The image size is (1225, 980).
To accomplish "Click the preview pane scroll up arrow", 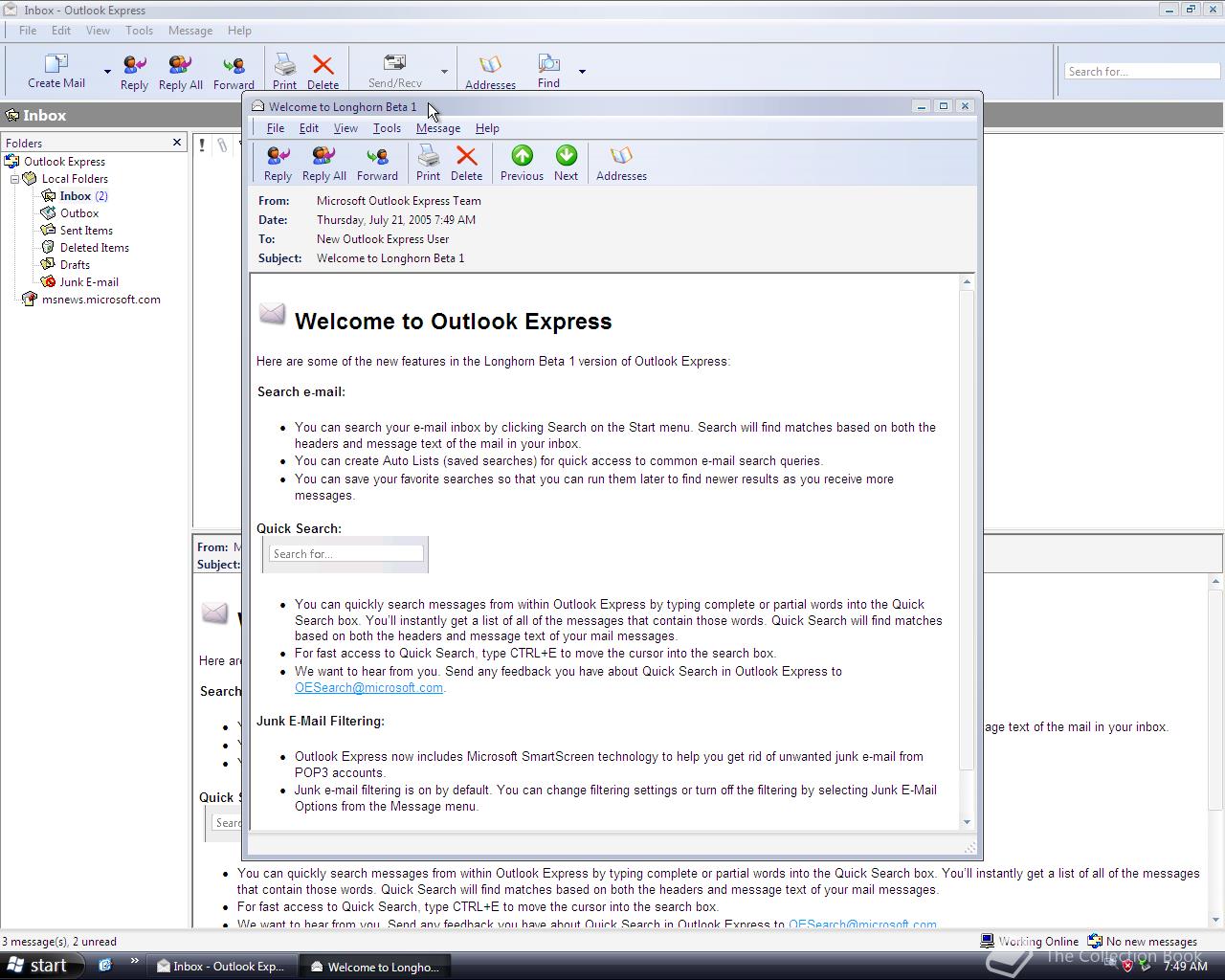I will (1216, 581).
